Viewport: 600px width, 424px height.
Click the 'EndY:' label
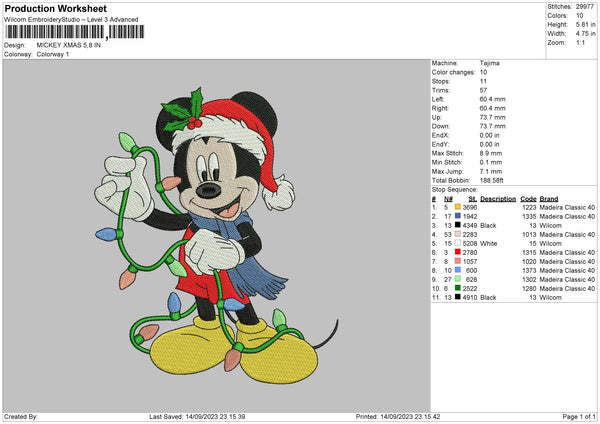pyautogui.click(x=440, y=144)
